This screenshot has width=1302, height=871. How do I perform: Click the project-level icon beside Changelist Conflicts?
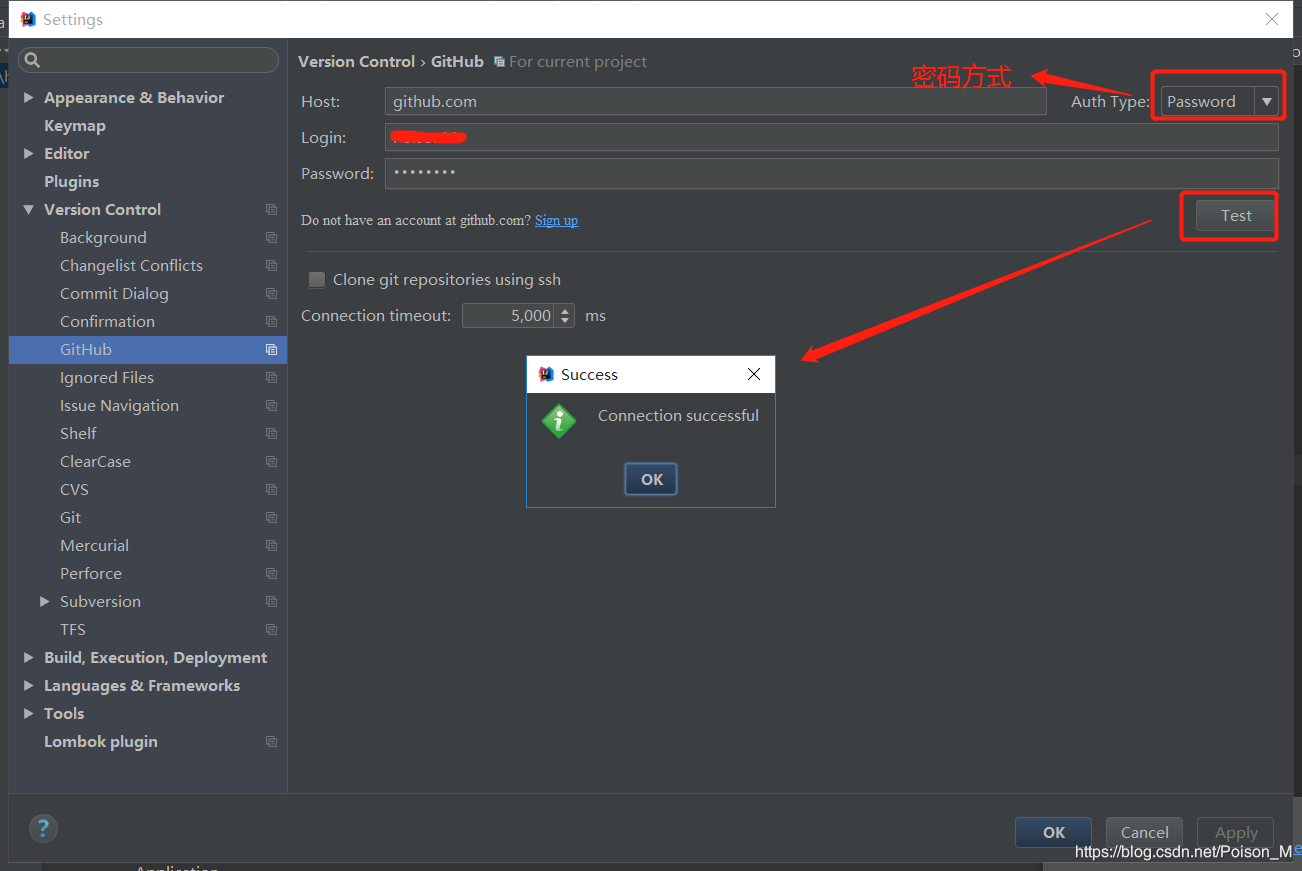[x=271, y=266]
